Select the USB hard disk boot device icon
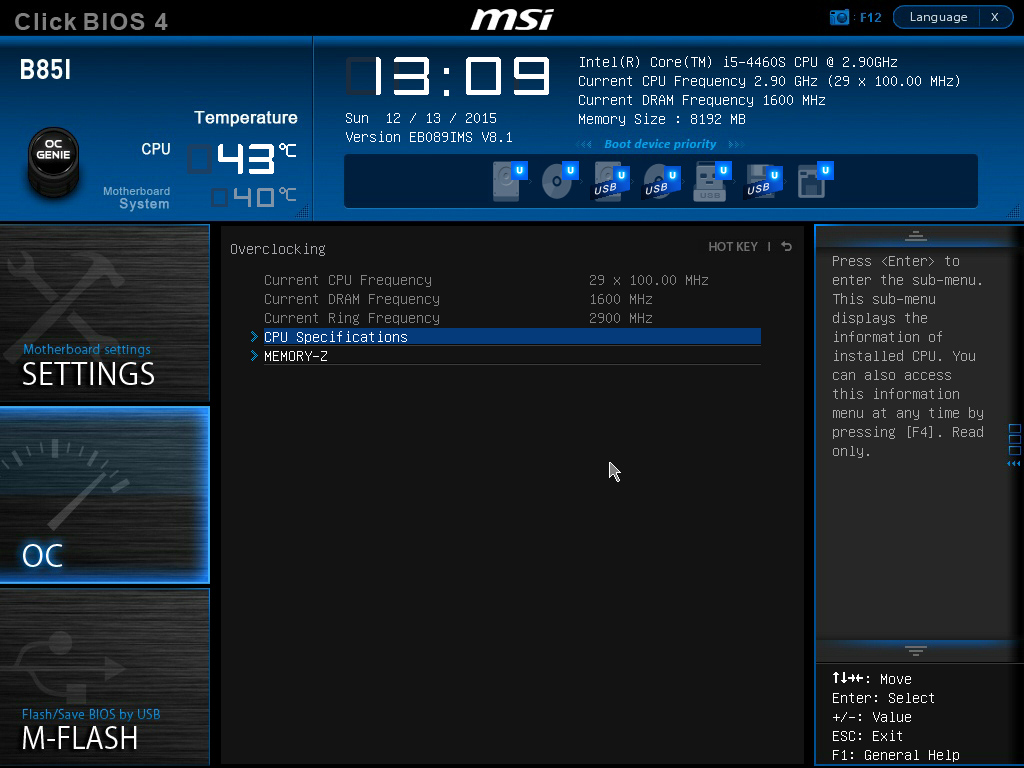This screenshot has width=1024, height=768. pyautogui.click(x=611, y=181)
